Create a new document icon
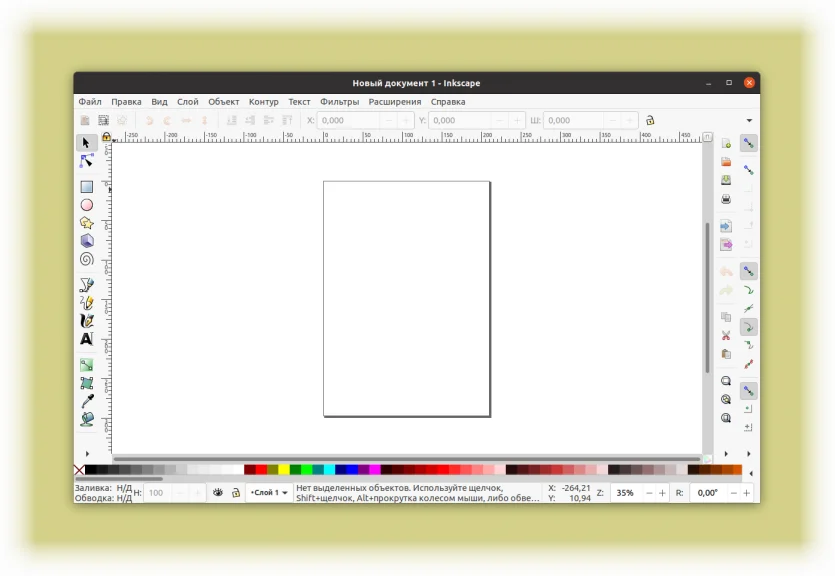 [x=726, y=144]
